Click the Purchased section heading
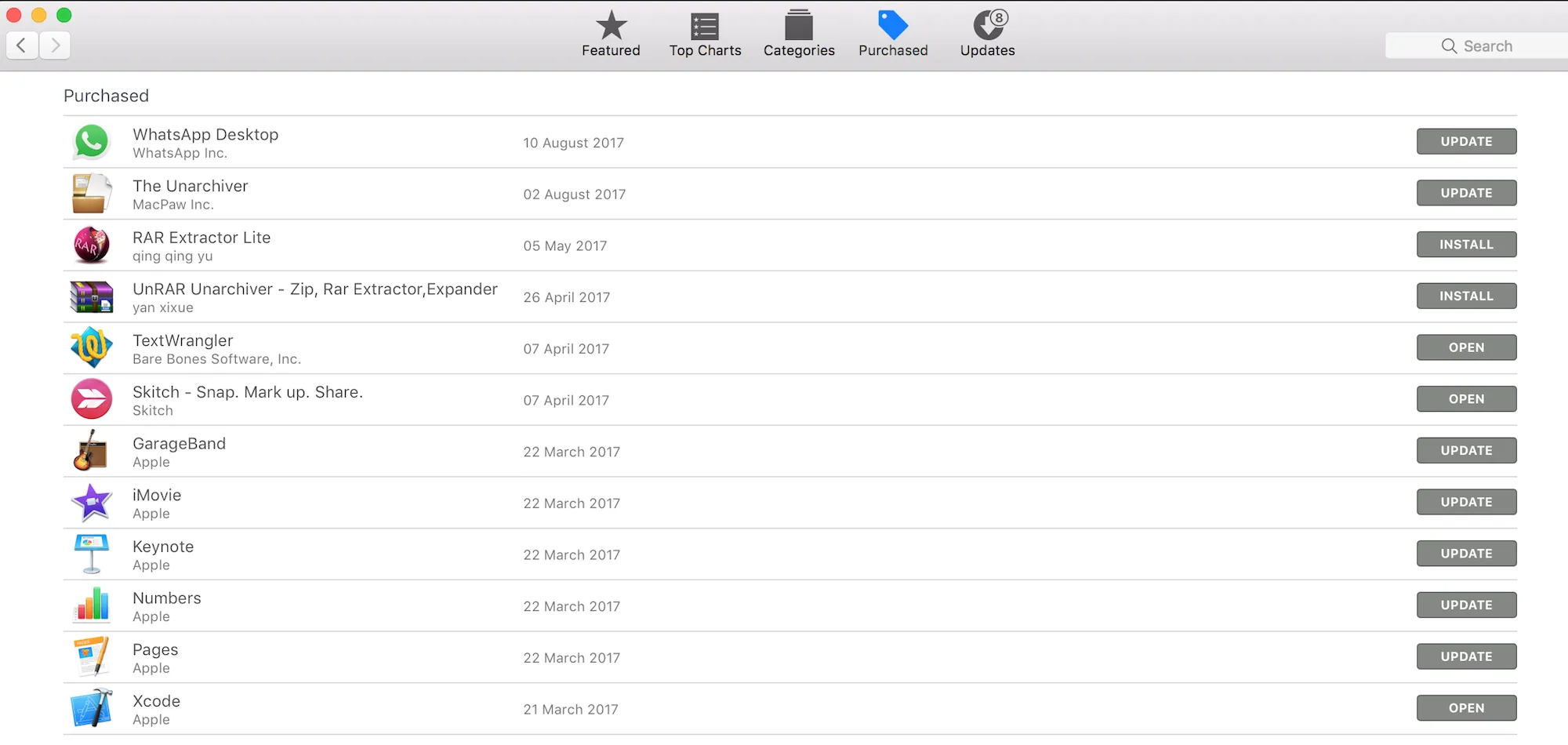 [x=106, y=96]
